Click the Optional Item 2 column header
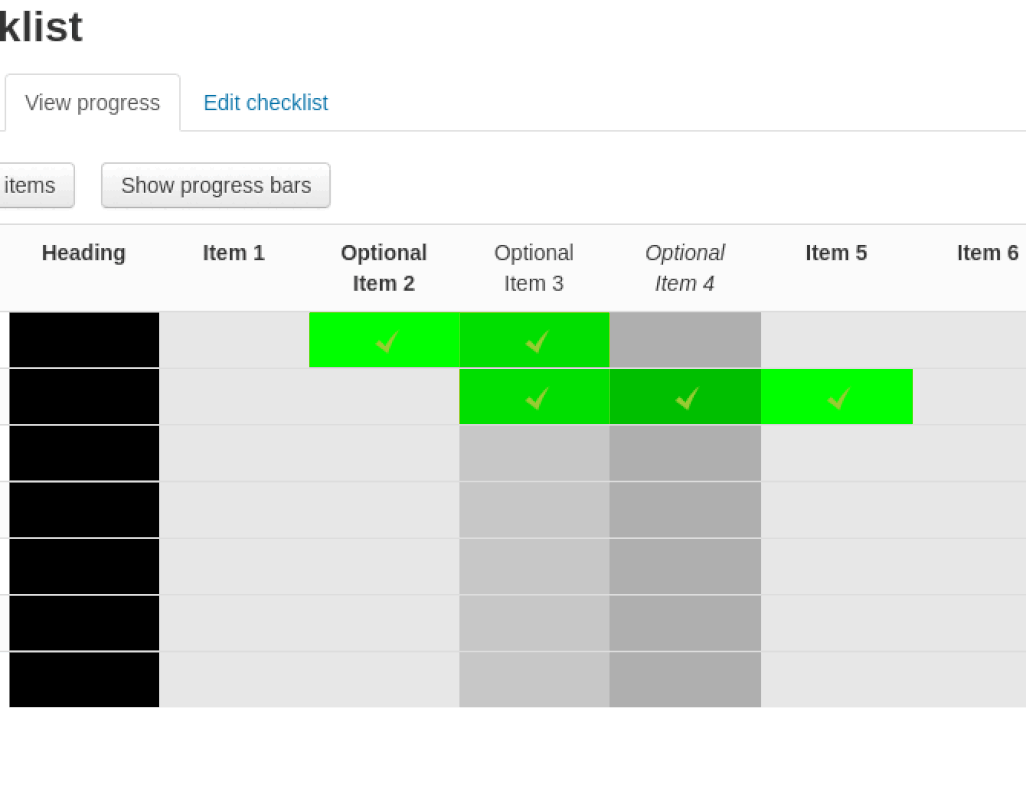This screenshot has height=790, width=1026. pos(384,267)
